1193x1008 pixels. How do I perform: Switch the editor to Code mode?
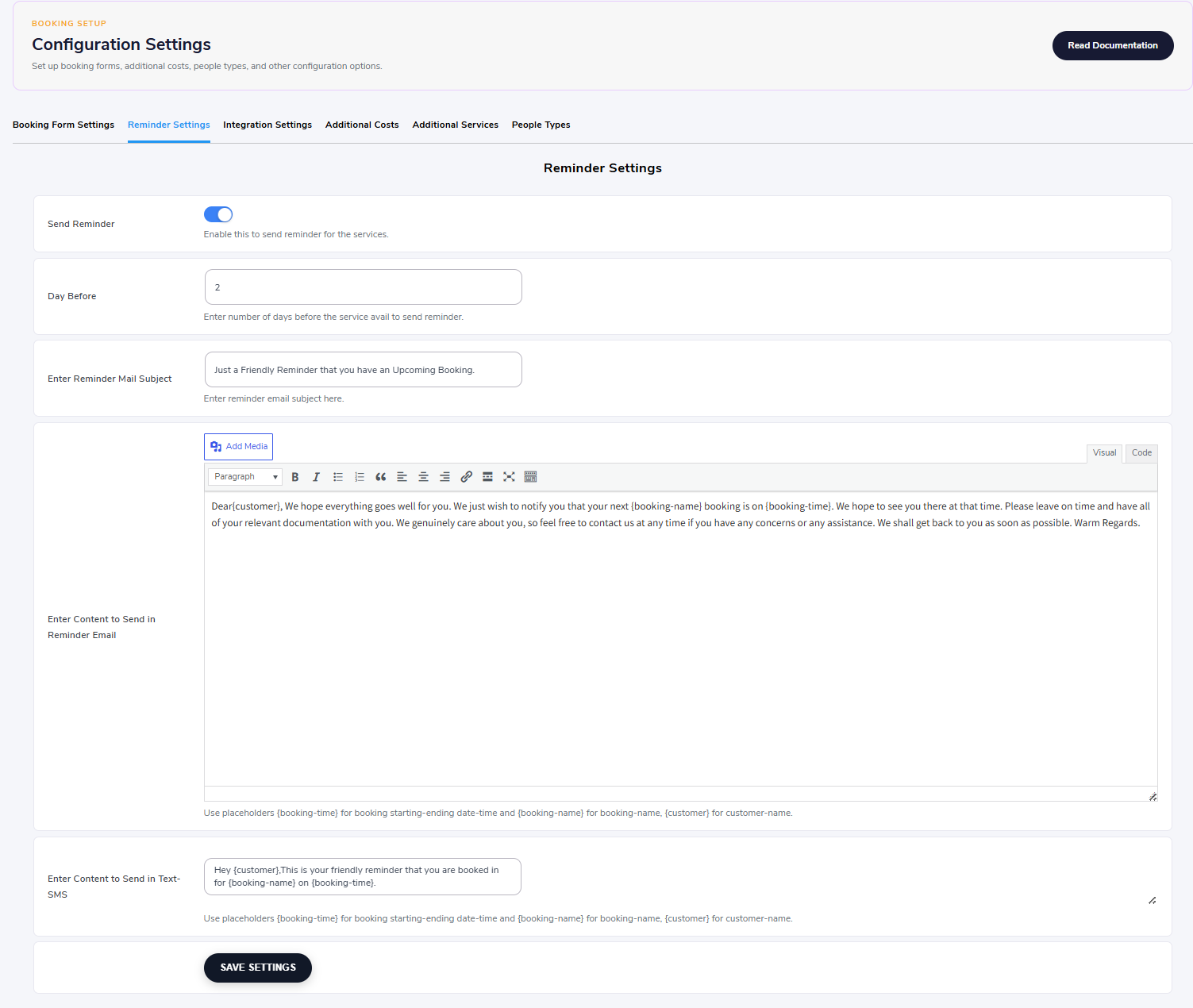1141,453
